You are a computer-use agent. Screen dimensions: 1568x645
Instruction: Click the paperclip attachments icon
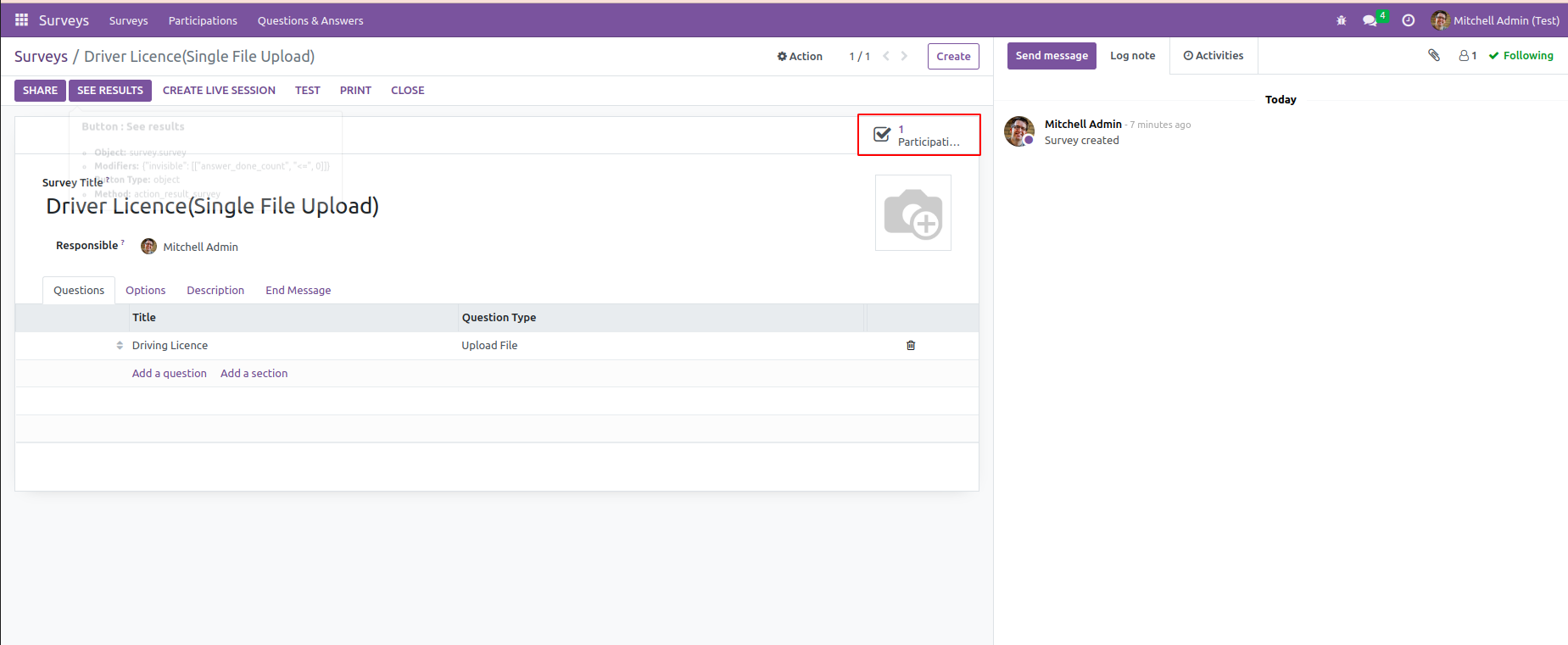[x=1434, y=56]
